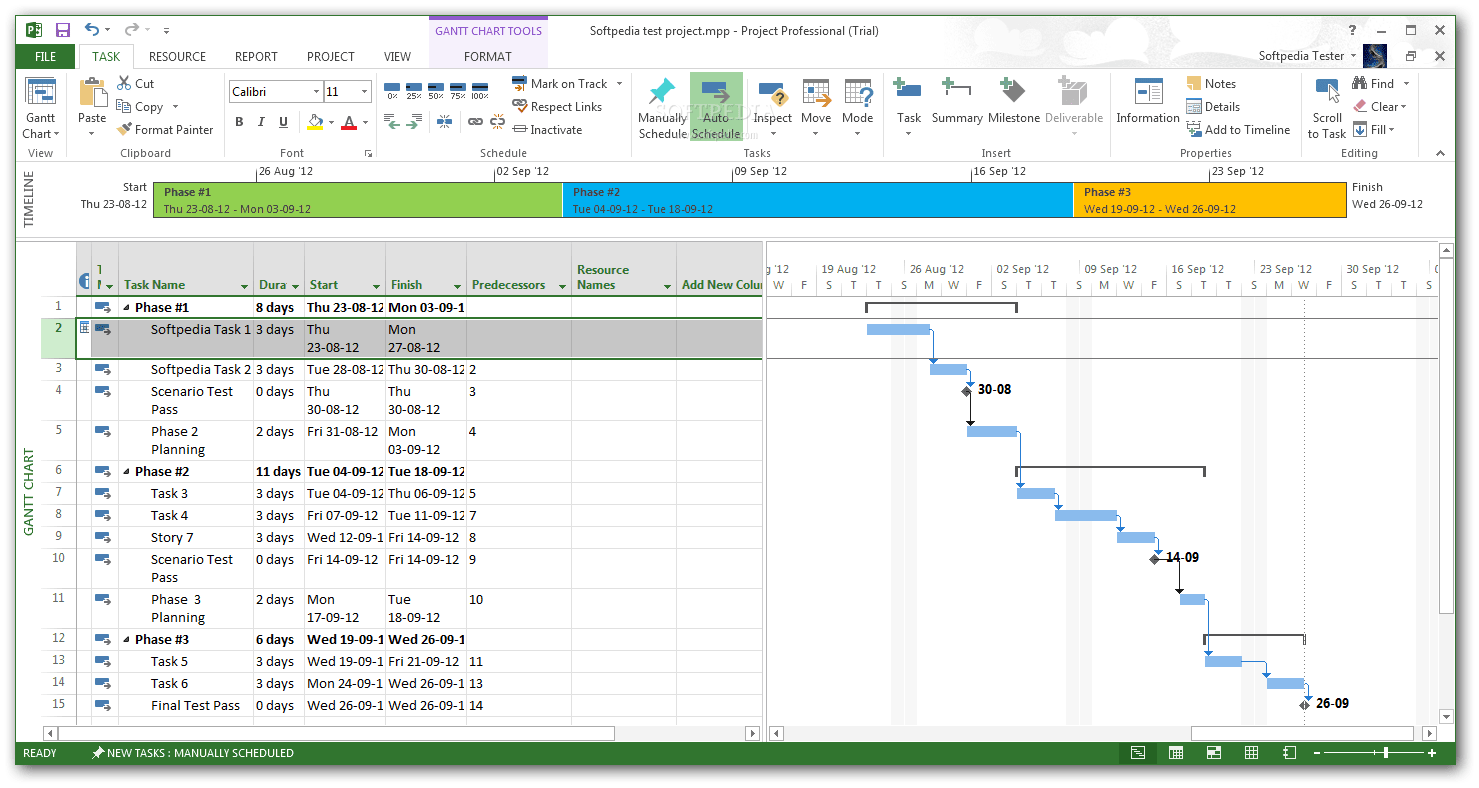The height and width of the screenshot is (788, 1479).
Task: Save the project with the disk icon
Action: [63, 31]
